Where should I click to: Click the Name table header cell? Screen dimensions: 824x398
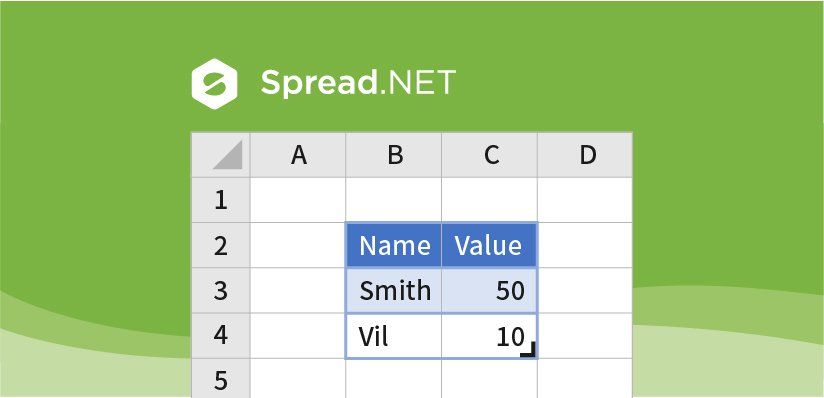[394, 245]
